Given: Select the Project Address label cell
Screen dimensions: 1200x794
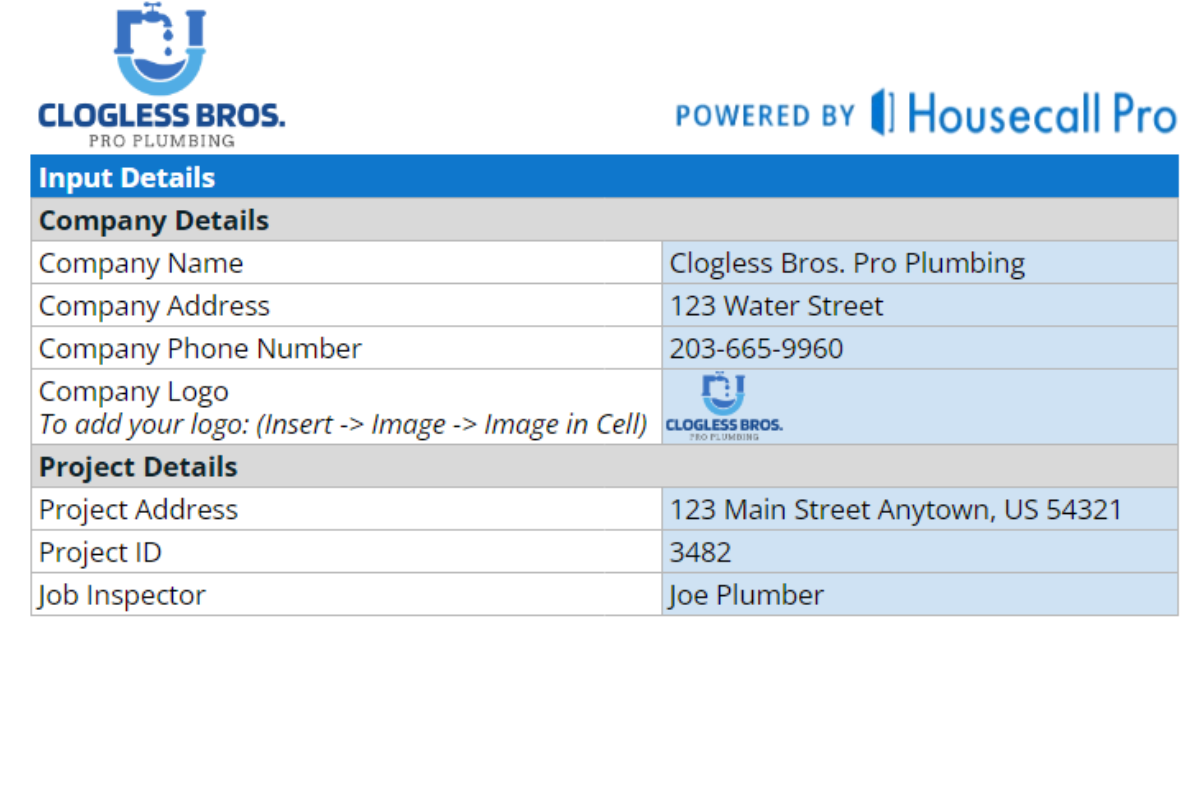Looking at the screenshot, I should point(346,510).
